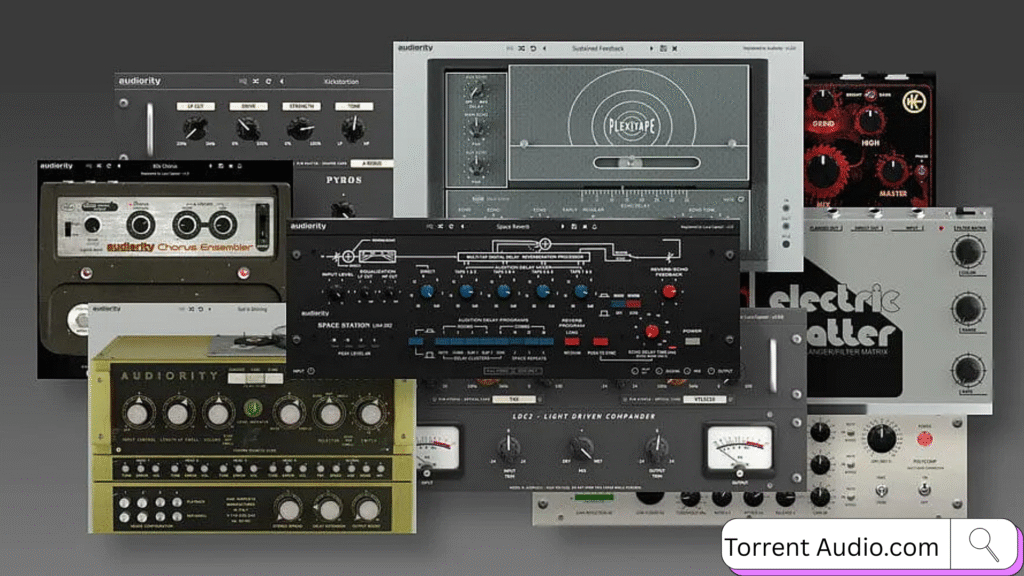Click the Audiority logo on the Kickstortion plugin
This screenshot has width=1024, height=576.
click(140, 81)
